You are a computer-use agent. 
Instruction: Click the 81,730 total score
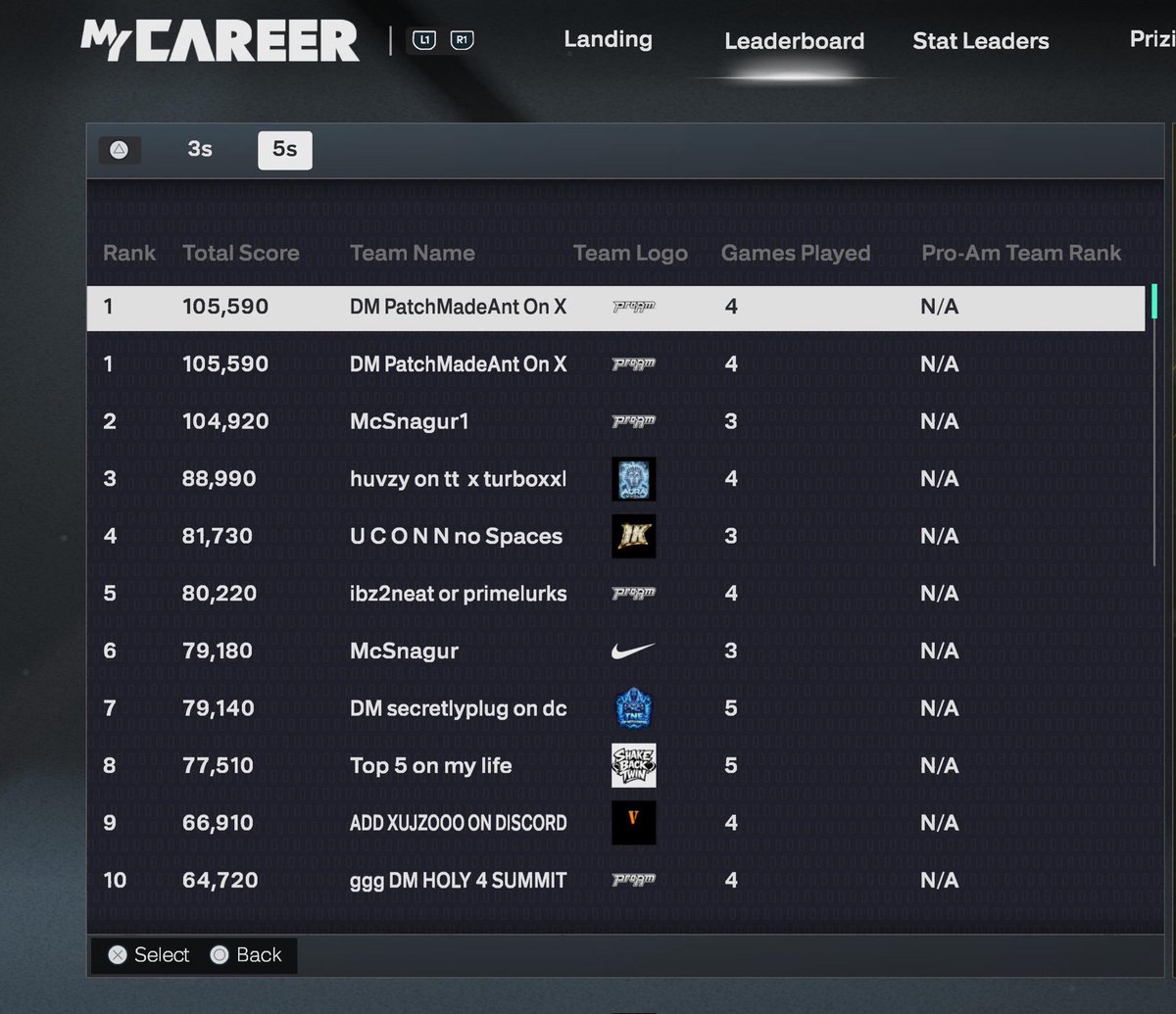point(218,536)
